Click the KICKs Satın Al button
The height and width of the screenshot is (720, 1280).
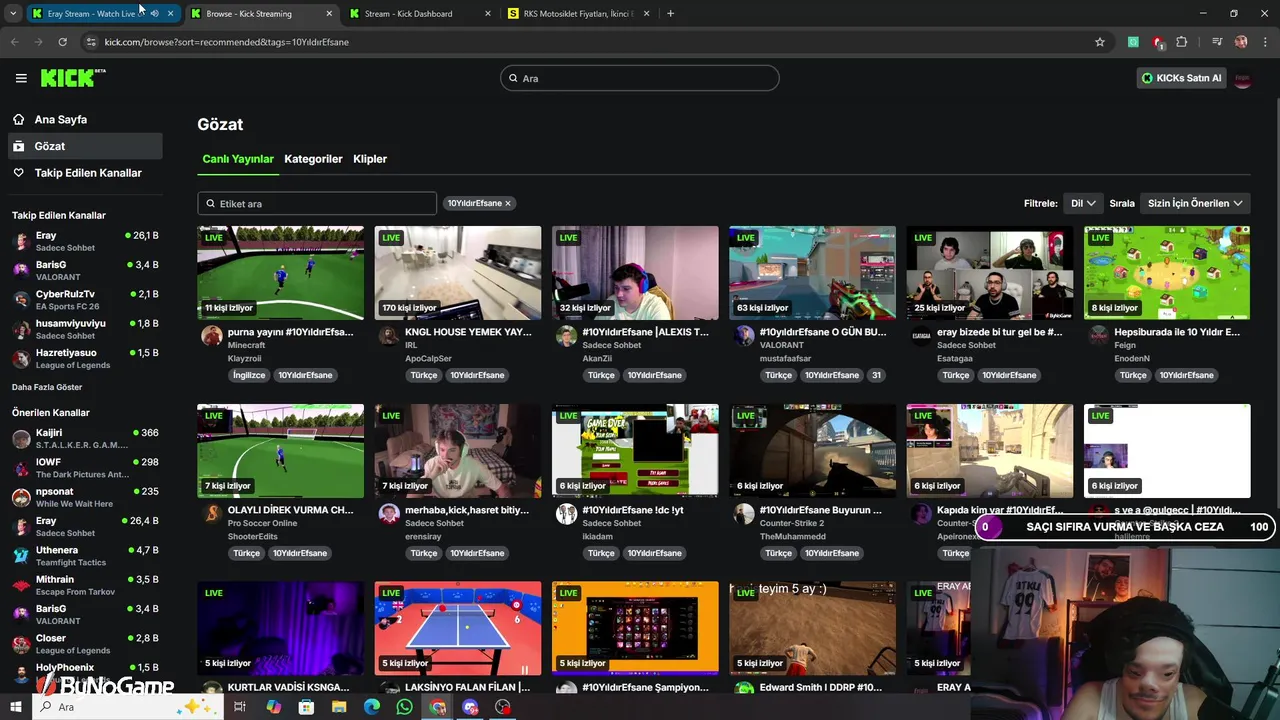pyautogui.click(x=1181, y=78)
